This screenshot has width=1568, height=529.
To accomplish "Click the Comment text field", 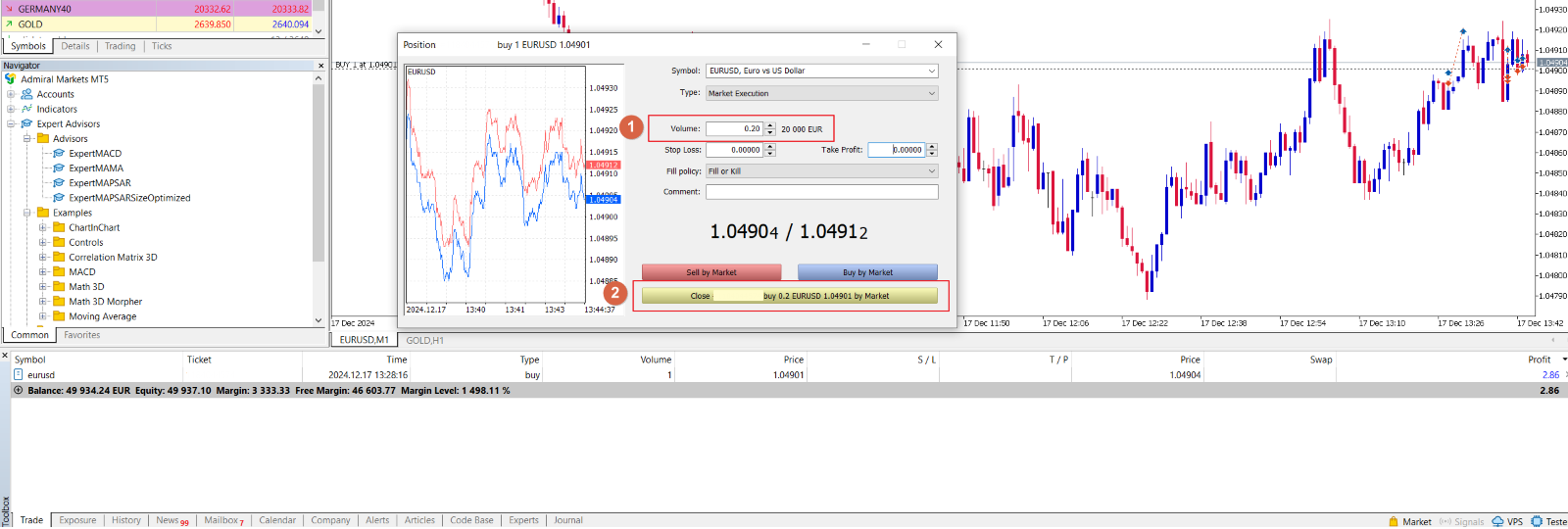I will [821, 192].
